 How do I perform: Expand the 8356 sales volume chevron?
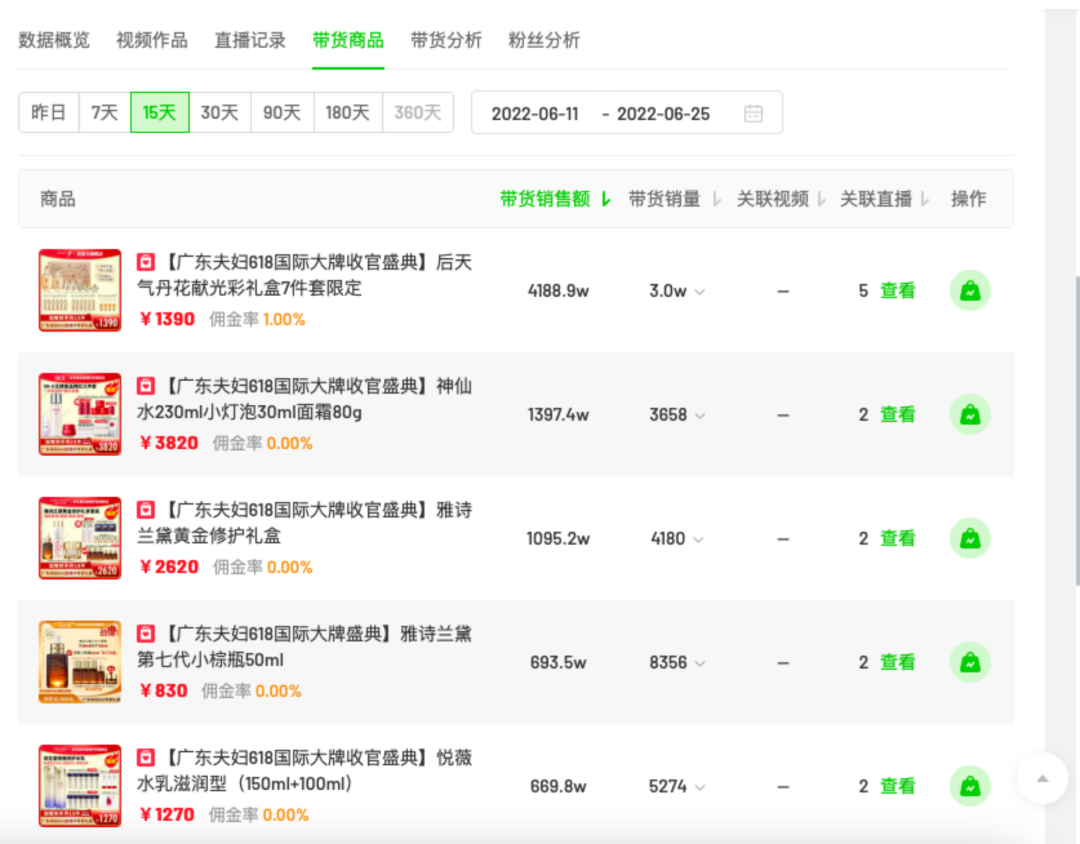tap(700, 663)
